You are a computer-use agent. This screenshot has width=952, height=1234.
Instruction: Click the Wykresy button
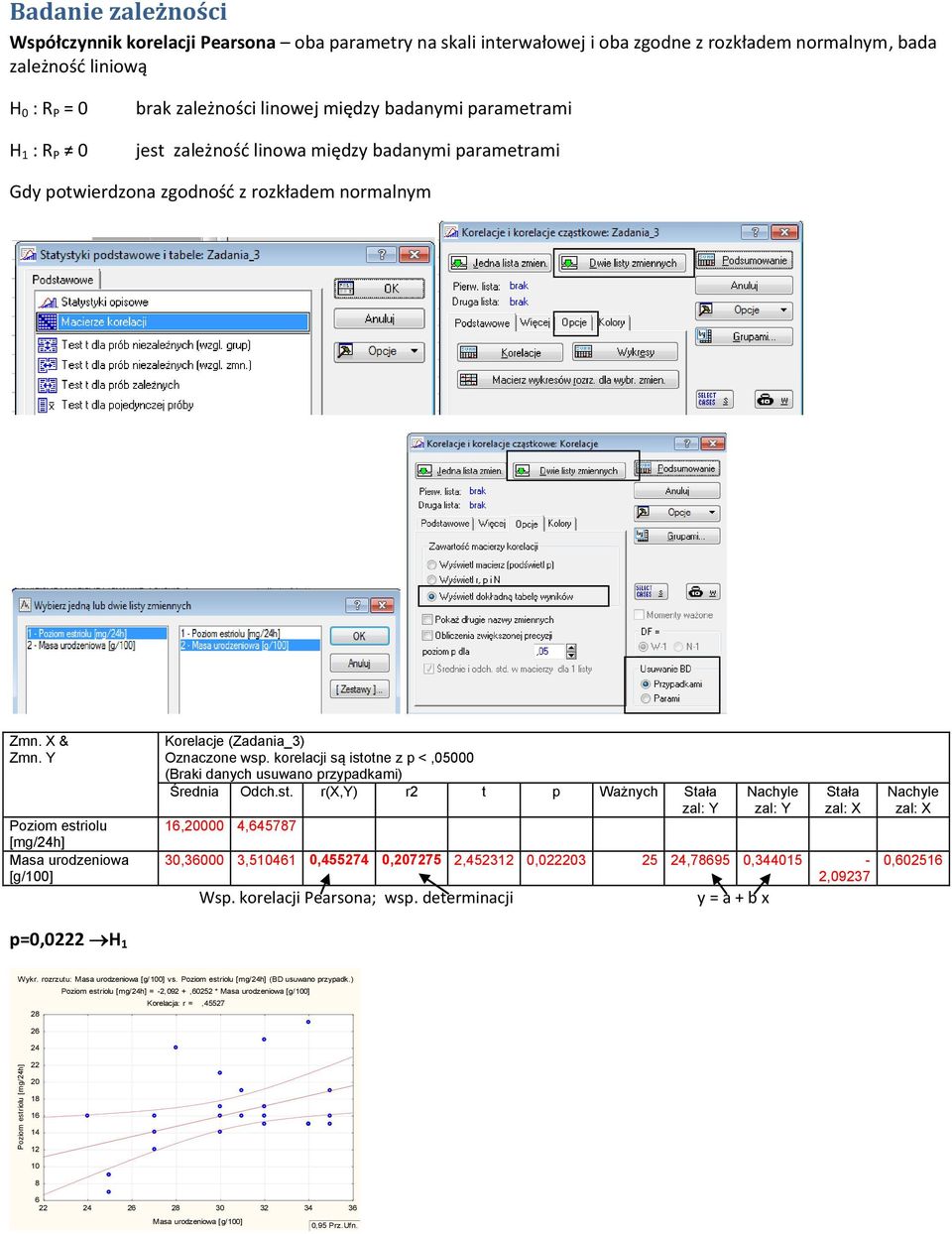click(x=624, y=352)
